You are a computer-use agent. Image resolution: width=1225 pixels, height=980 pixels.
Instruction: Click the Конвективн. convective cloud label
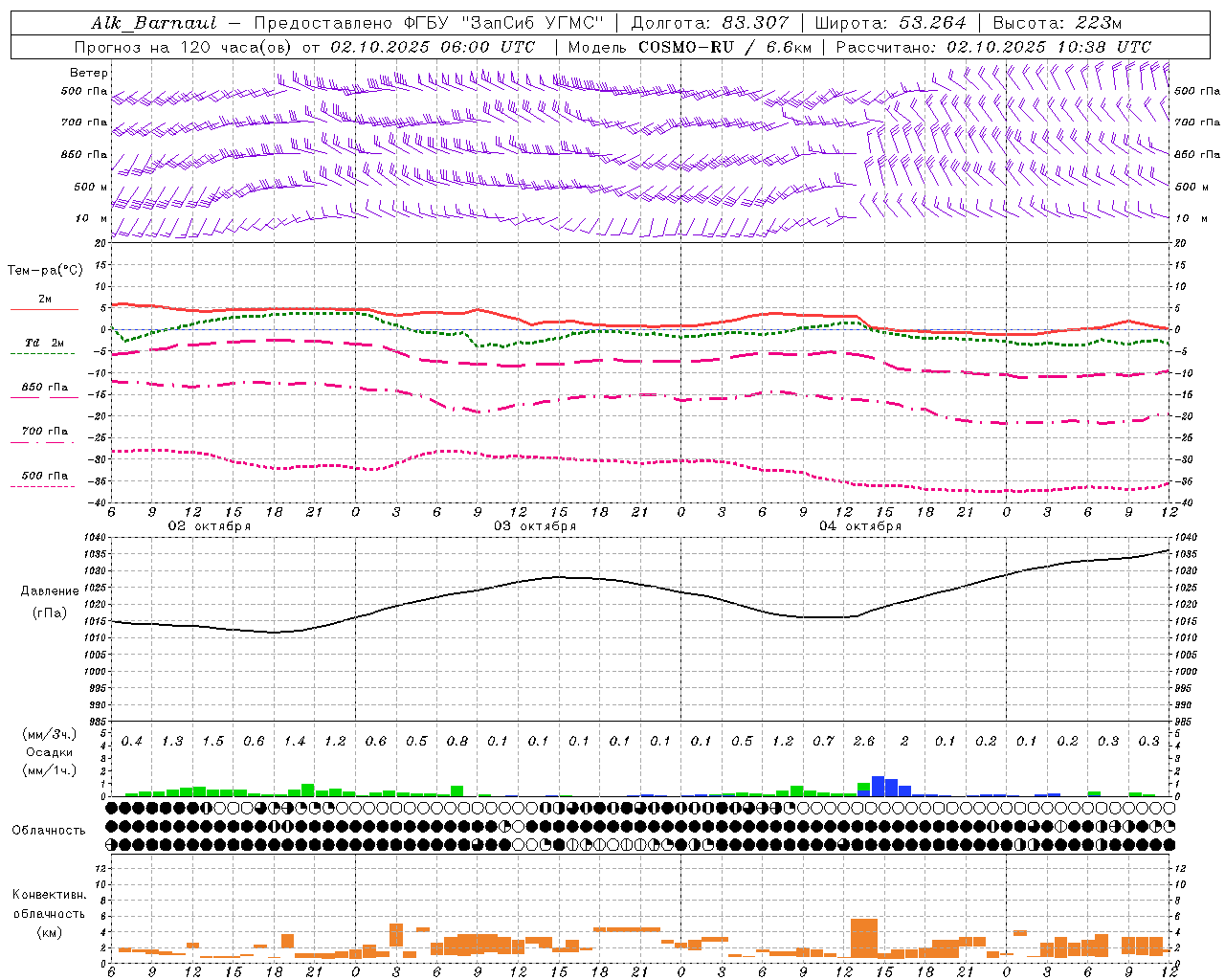[49, 895]
